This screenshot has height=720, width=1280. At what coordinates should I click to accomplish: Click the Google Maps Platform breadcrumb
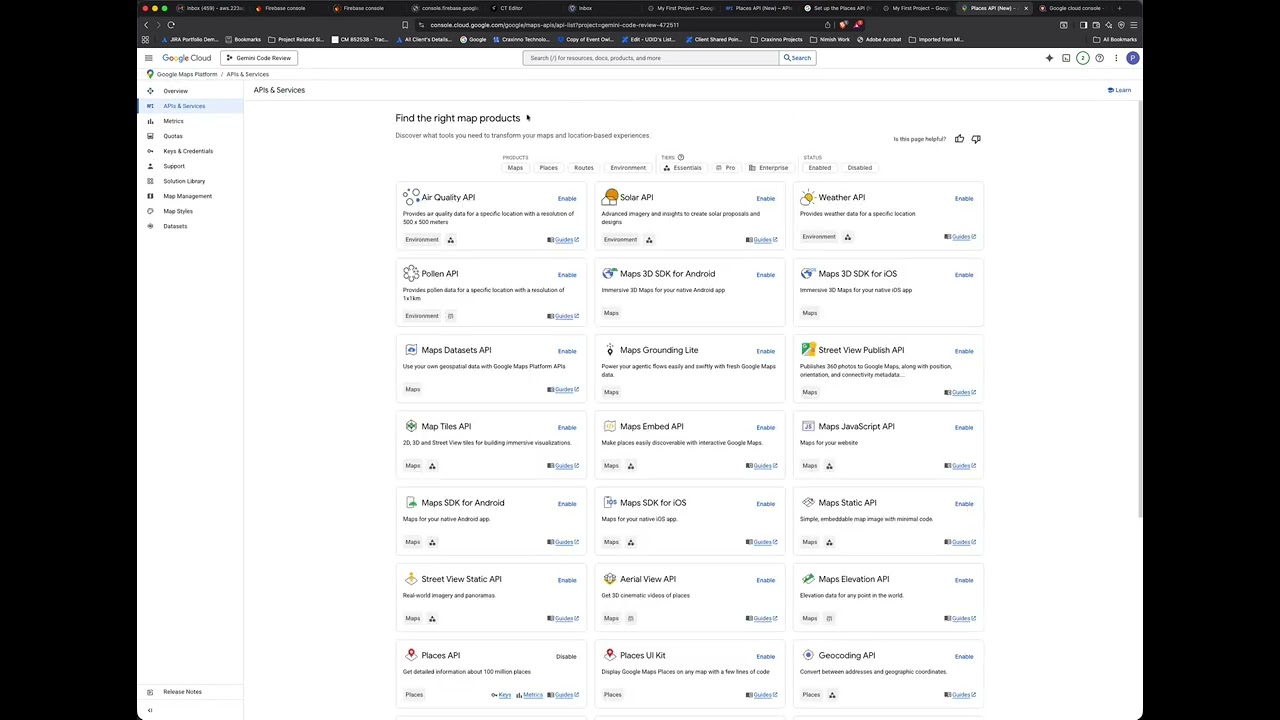(187, 74)
